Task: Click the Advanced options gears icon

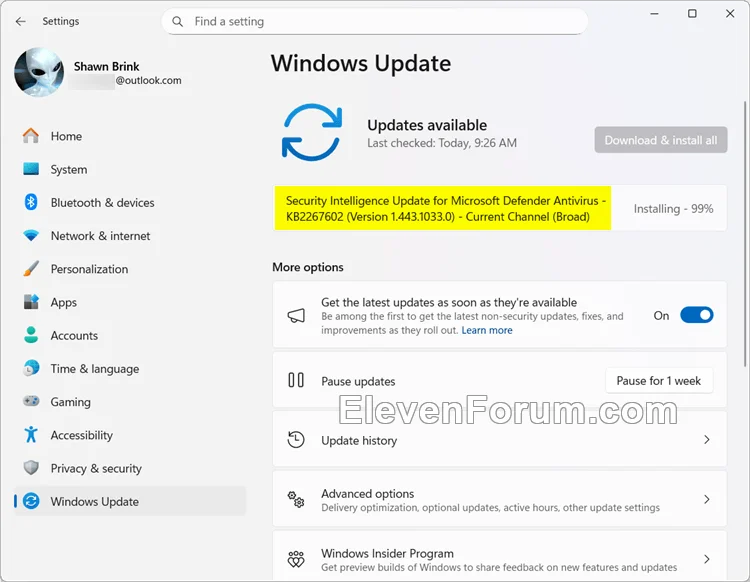Action: (296, 499)
